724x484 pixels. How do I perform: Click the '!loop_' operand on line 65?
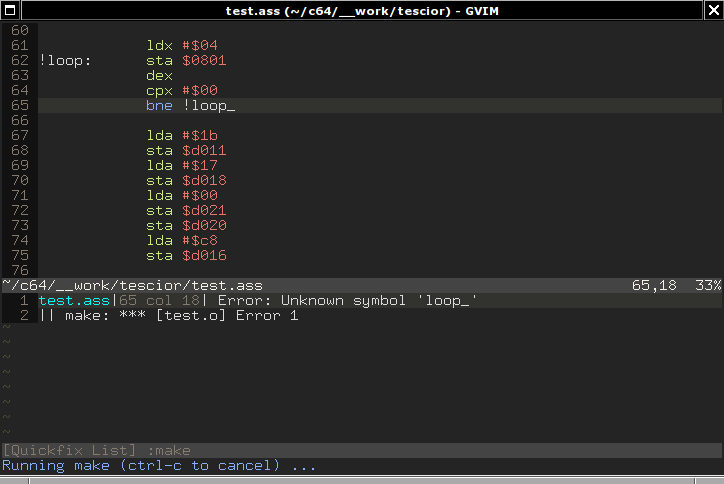pos(209,105)
